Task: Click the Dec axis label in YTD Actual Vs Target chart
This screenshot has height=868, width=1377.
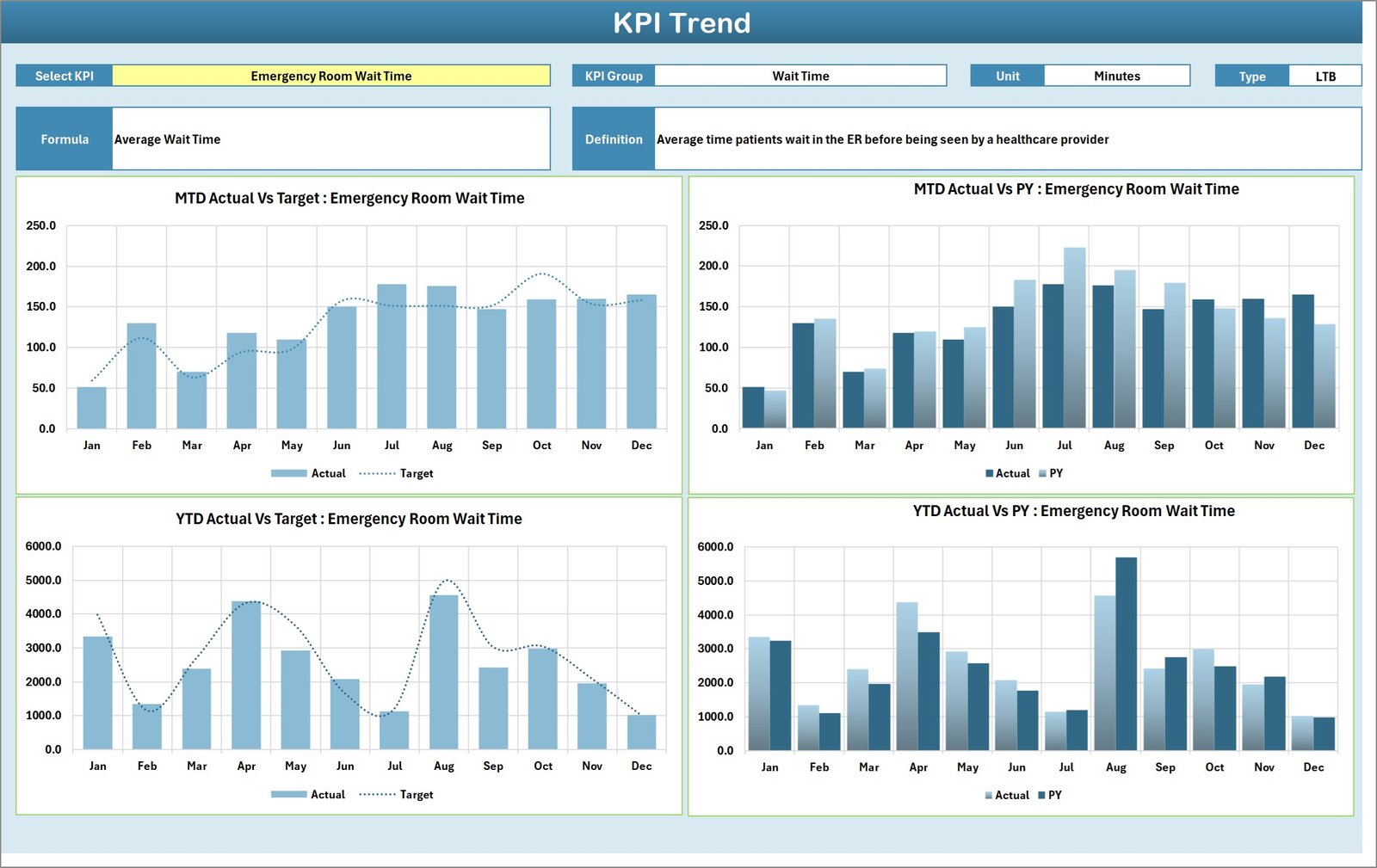Action: (642, 766)
